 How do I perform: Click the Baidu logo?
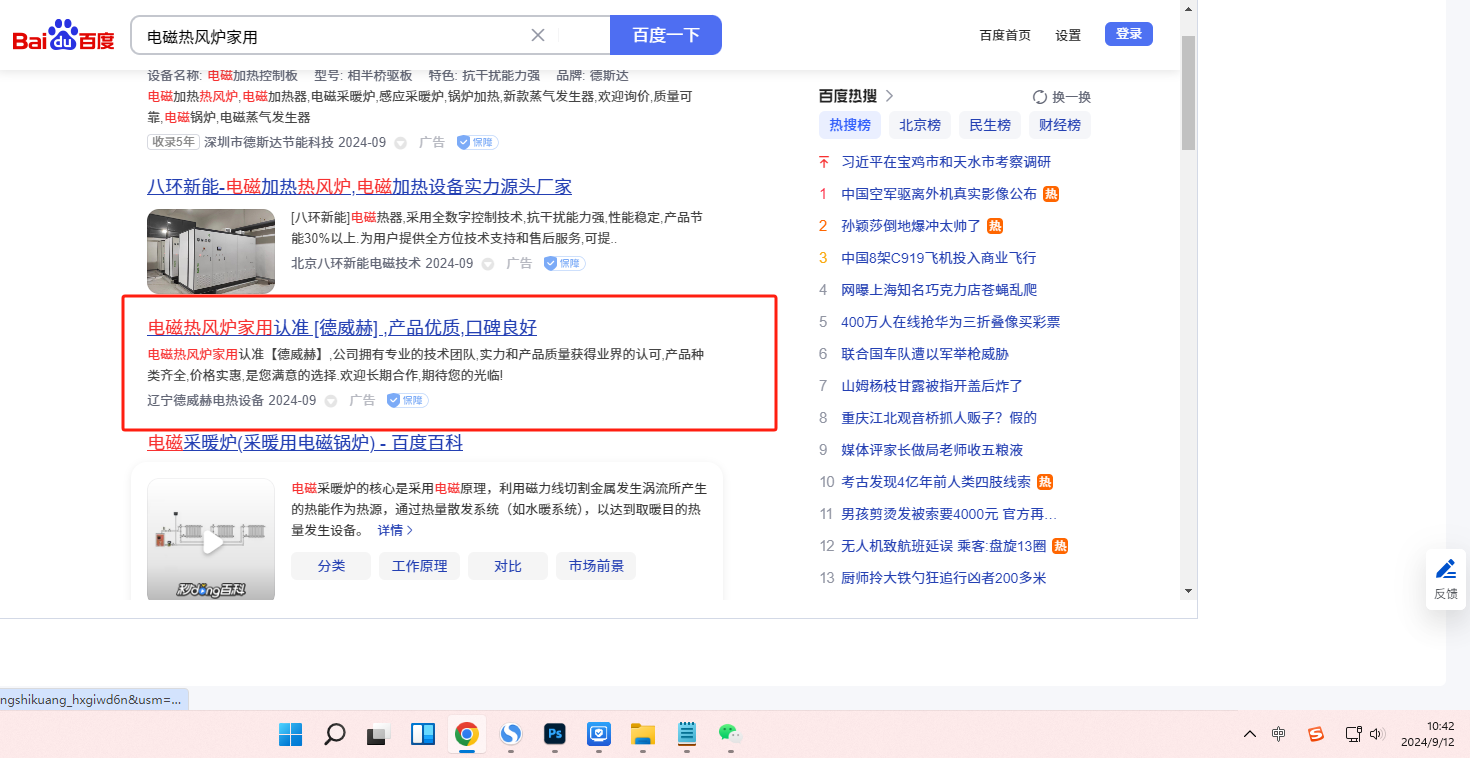[63, 36]
